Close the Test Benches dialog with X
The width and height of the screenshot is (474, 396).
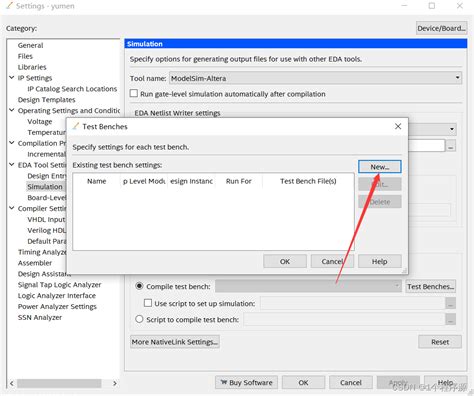[398, 126]
